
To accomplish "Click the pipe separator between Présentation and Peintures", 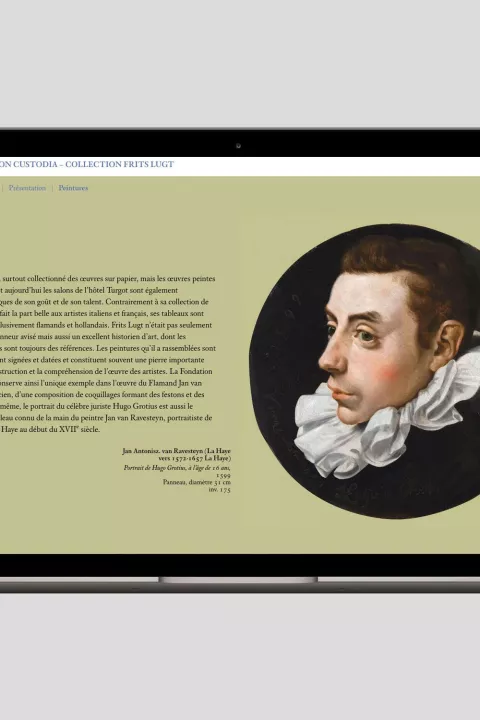I will tap(52, 188).
